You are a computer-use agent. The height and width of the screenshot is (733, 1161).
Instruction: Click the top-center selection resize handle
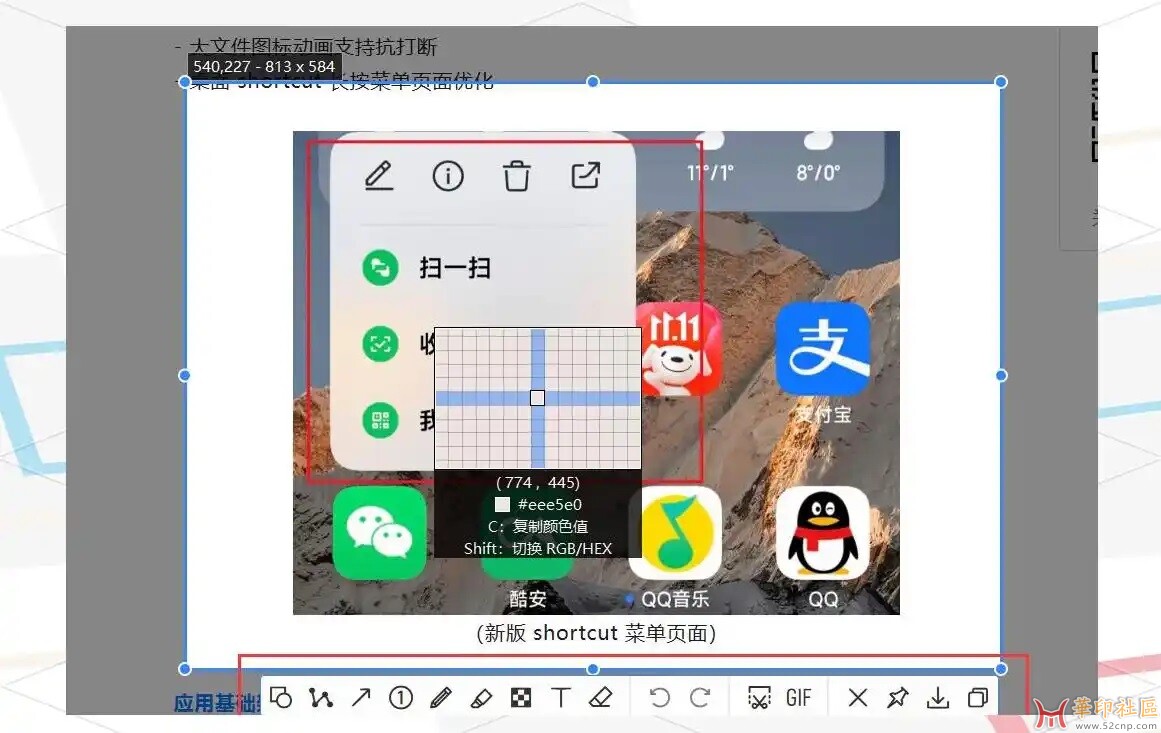click(x=592, y=81)
